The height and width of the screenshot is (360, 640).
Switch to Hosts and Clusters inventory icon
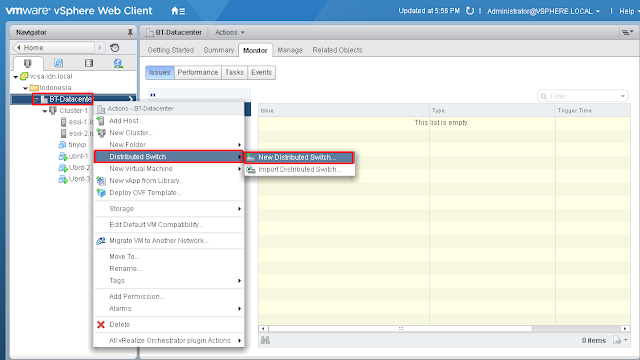[27, 63]
